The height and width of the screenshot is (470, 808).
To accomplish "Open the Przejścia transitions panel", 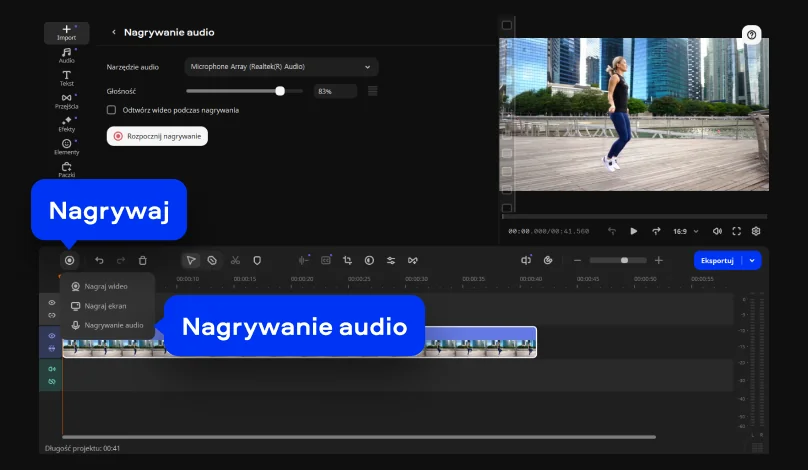I will click(67, 101).
